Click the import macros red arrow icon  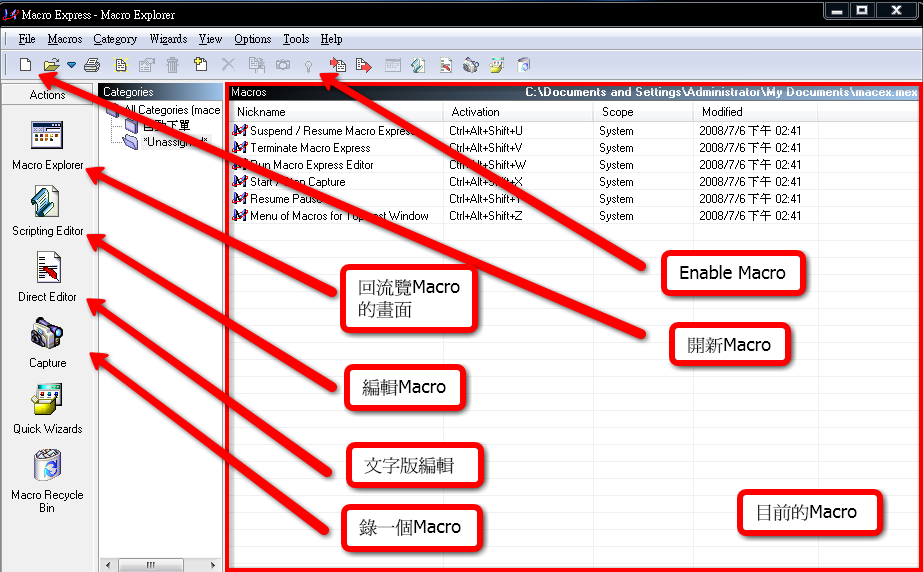pyautogui.click(x=338, y=64)
